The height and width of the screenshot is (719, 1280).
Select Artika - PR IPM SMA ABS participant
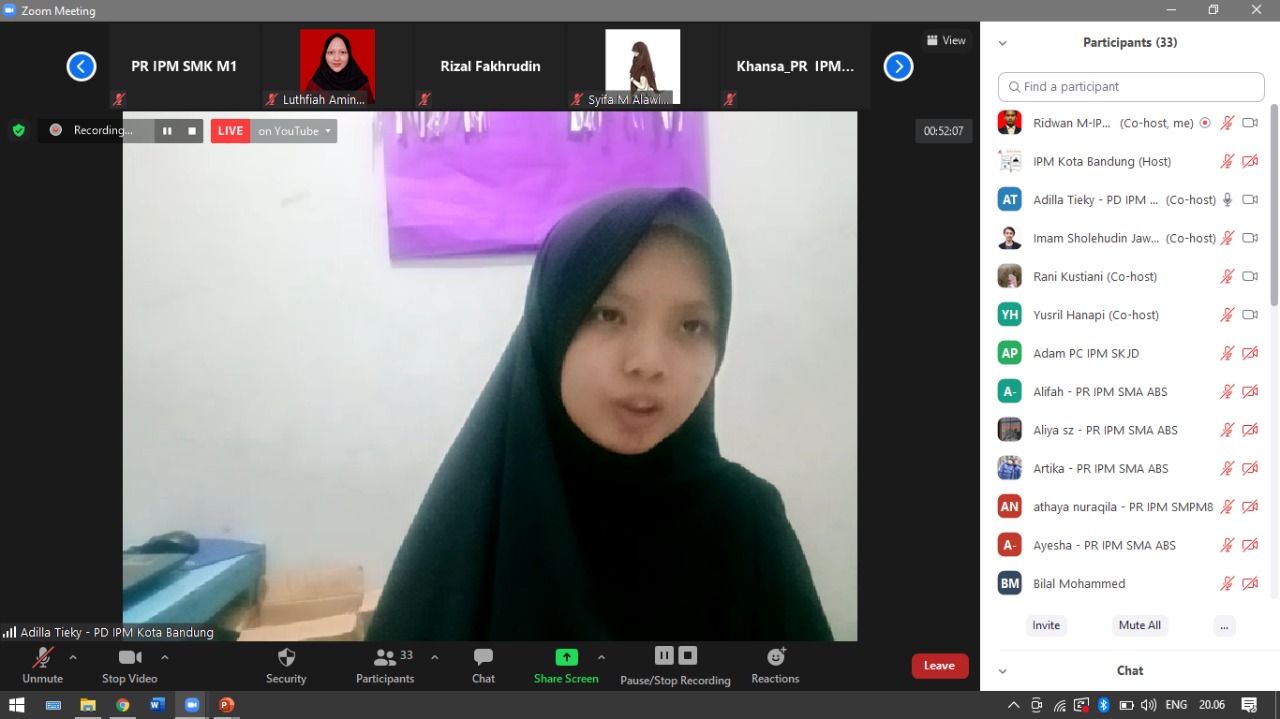click(x=1131, y=468)
